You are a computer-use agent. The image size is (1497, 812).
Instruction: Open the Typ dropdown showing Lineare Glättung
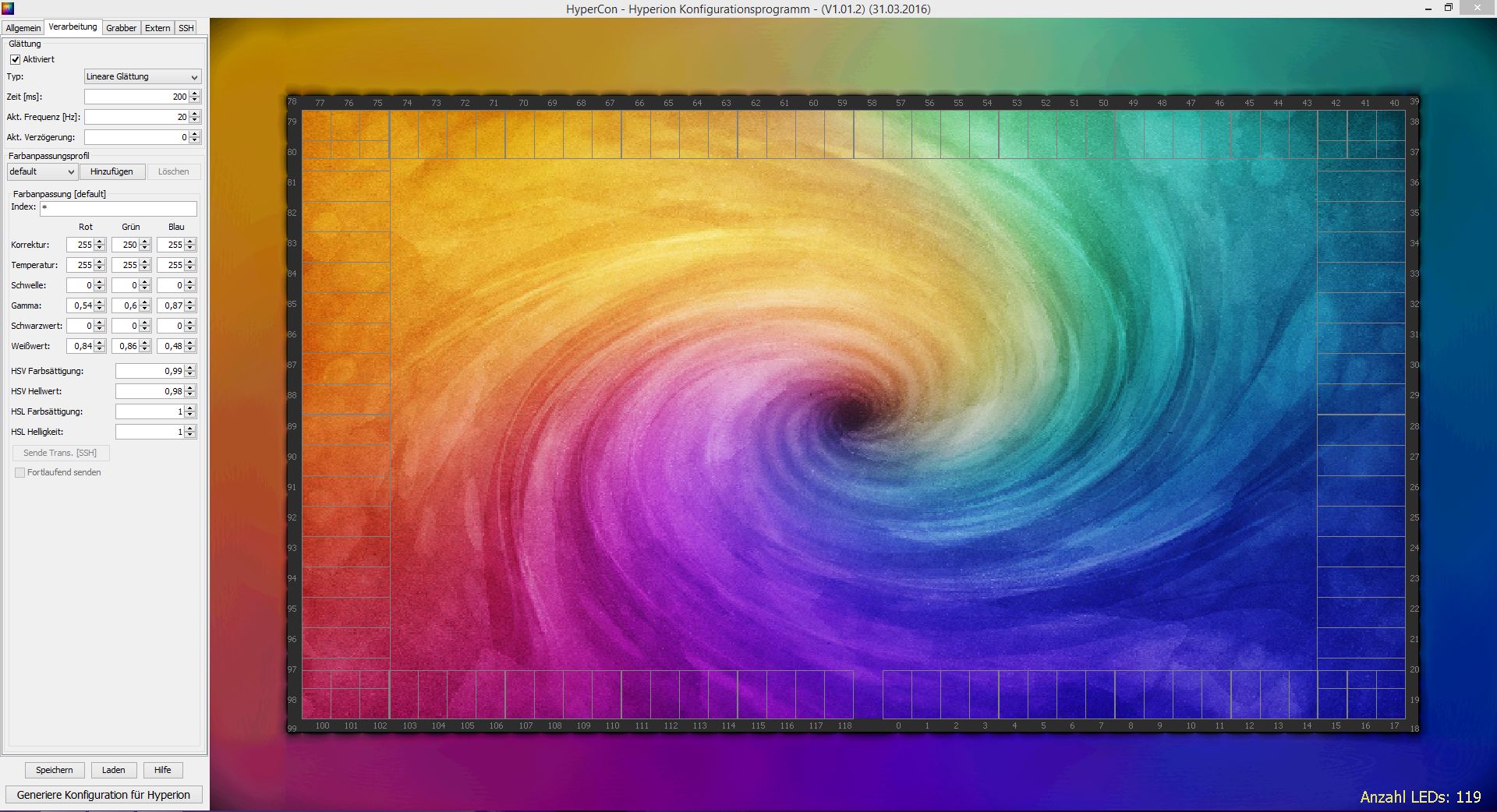pos(143,76)
